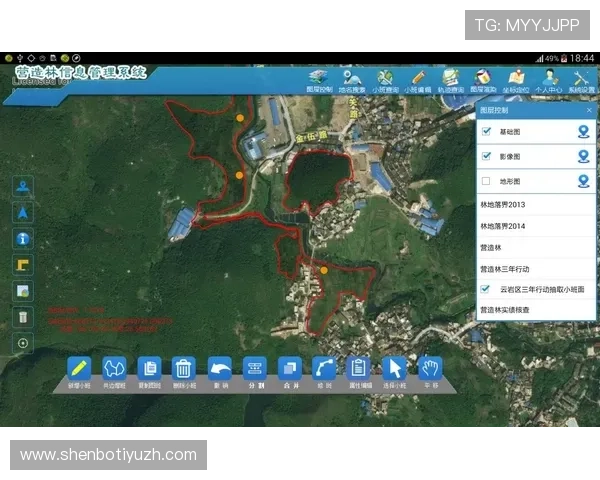600x480 pixels.
Task: Open 坐标定位 coordinate positioning tool
Action: point(516,80)
